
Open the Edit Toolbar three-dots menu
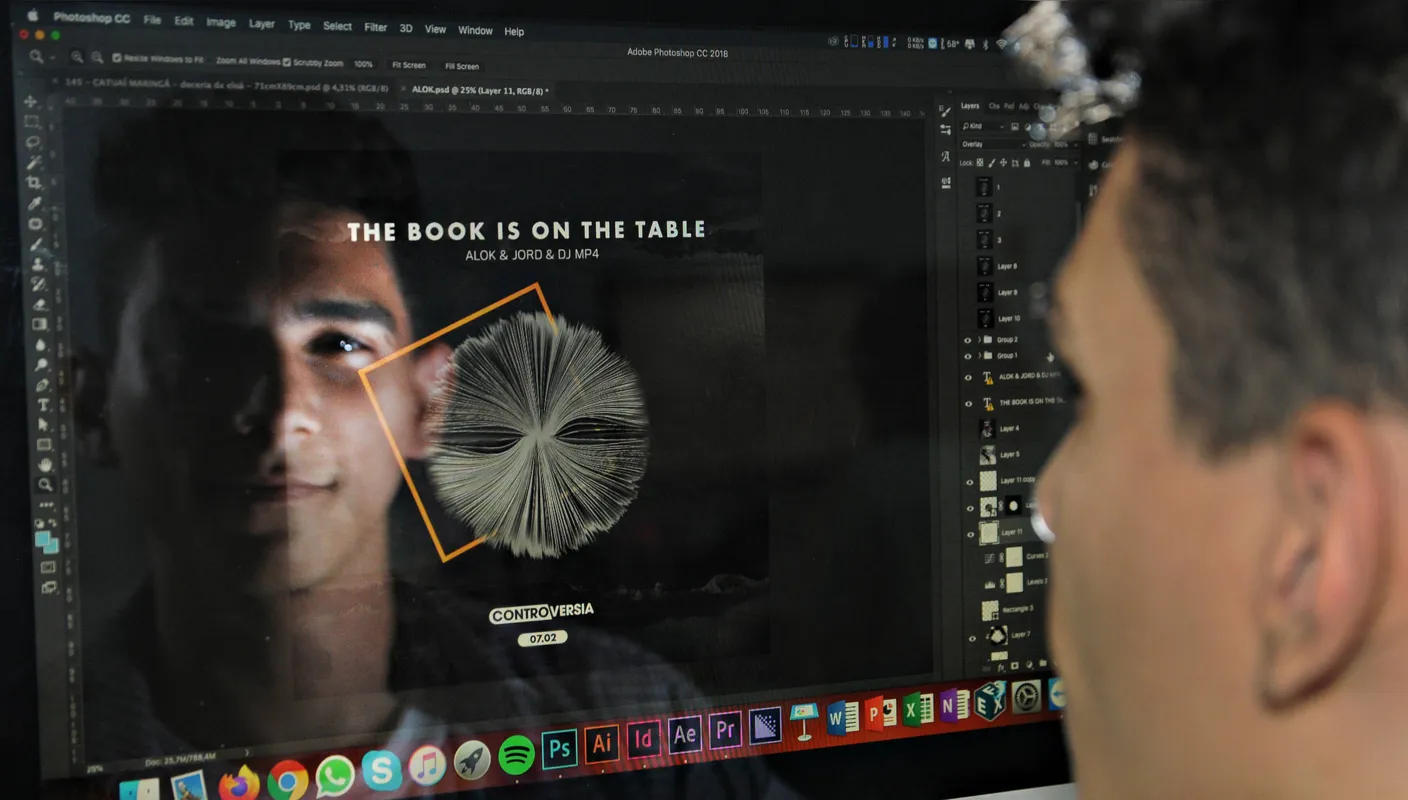point(47,505)
